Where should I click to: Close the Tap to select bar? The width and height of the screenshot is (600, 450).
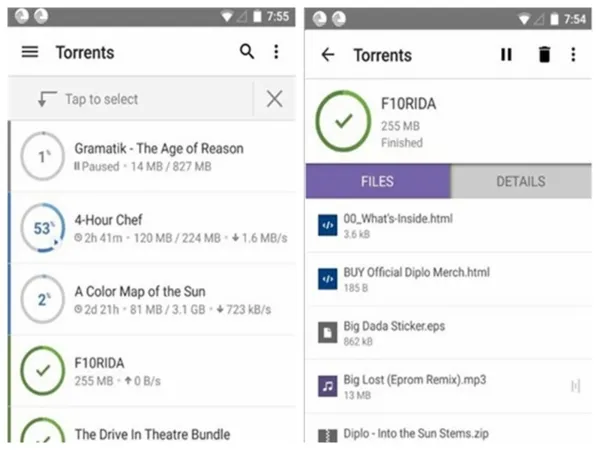tap(275, 99)
